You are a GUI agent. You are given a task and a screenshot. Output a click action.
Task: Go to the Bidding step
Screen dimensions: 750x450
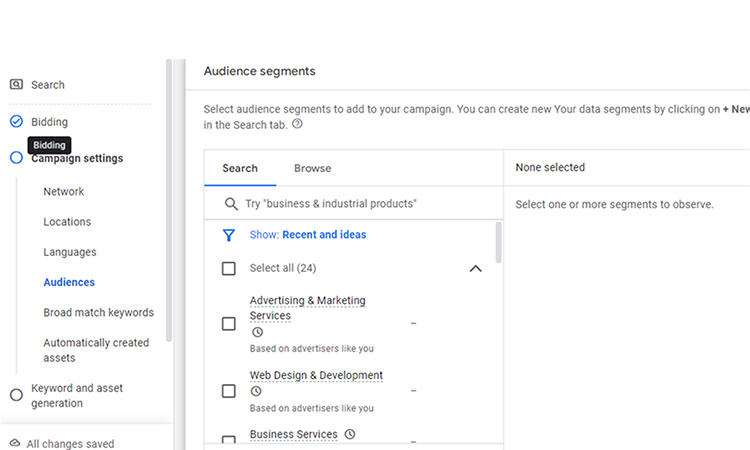(x=49, y=122)
